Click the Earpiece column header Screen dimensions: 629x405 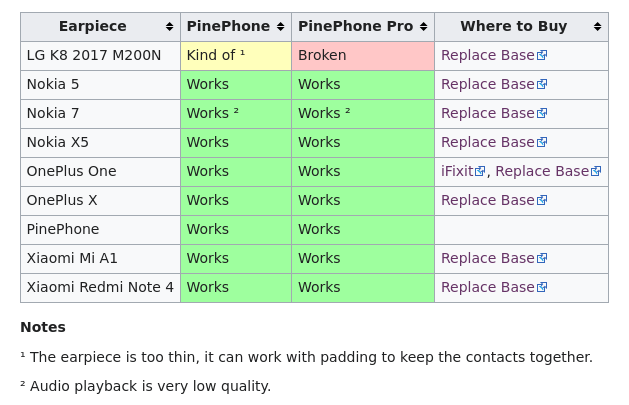pyautogui.click(x=92, y=27)
